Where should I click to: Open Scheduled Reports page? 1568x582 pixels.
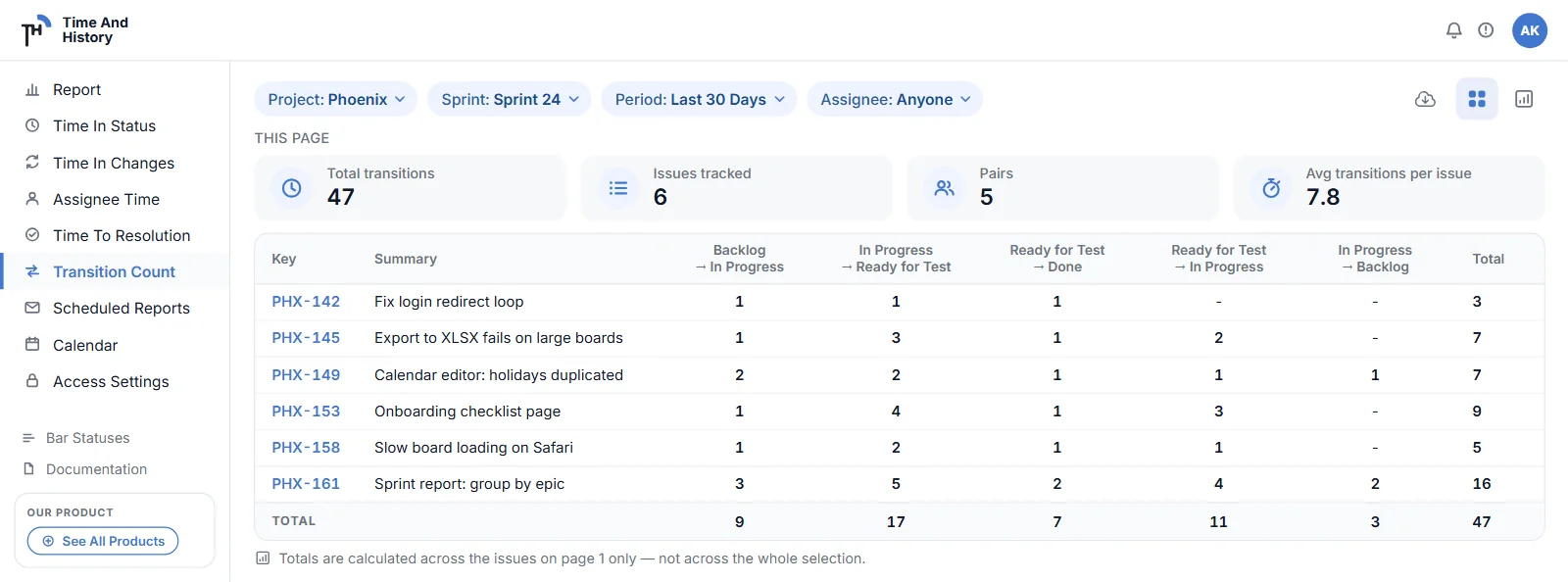click(122, 308)
